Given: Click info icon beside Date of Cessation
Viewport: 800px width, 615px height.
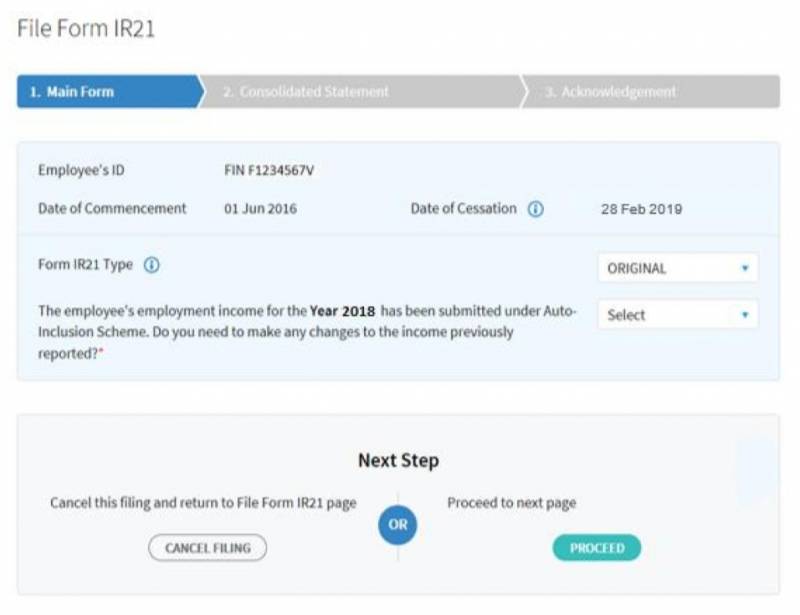Looking at the screenshot, I should pyautogui.click(x=535, y=209).
